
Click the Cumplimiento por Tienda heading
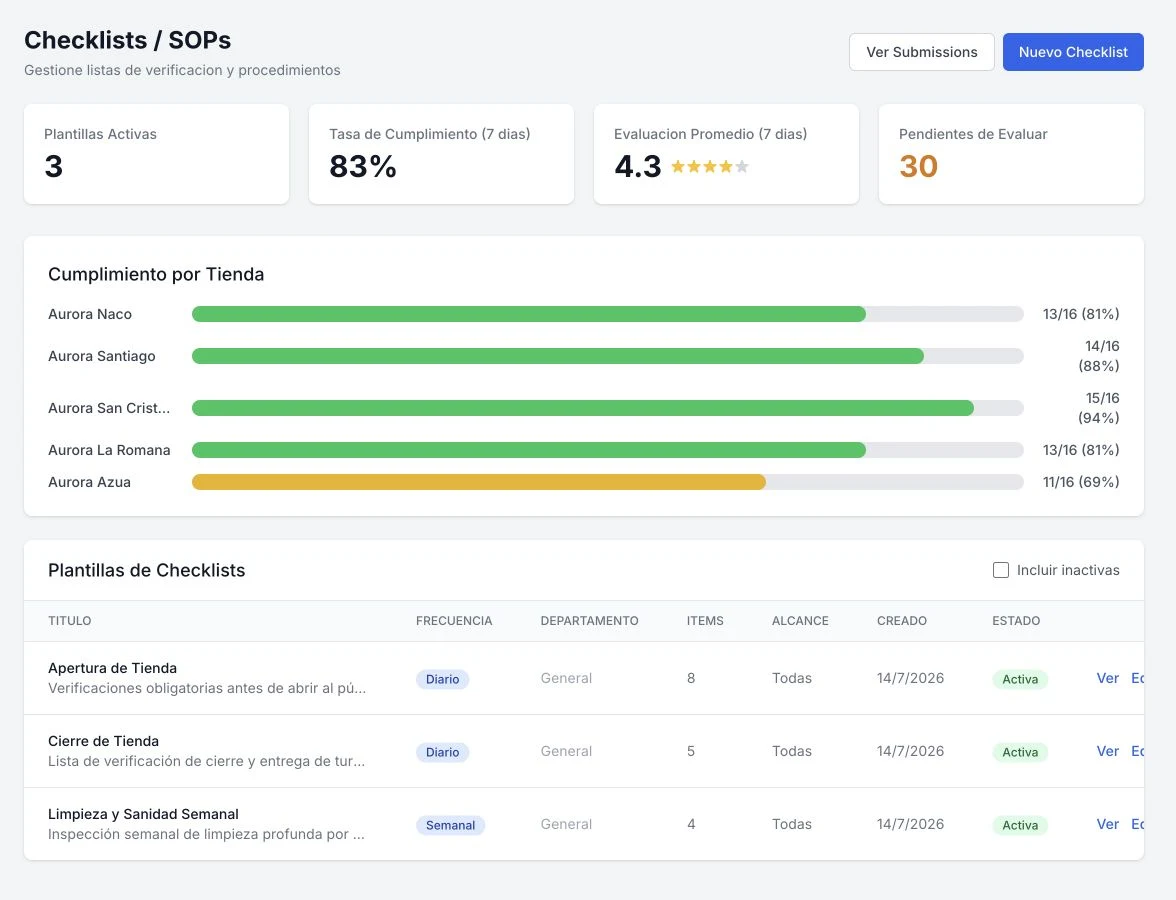coord(156,274)
